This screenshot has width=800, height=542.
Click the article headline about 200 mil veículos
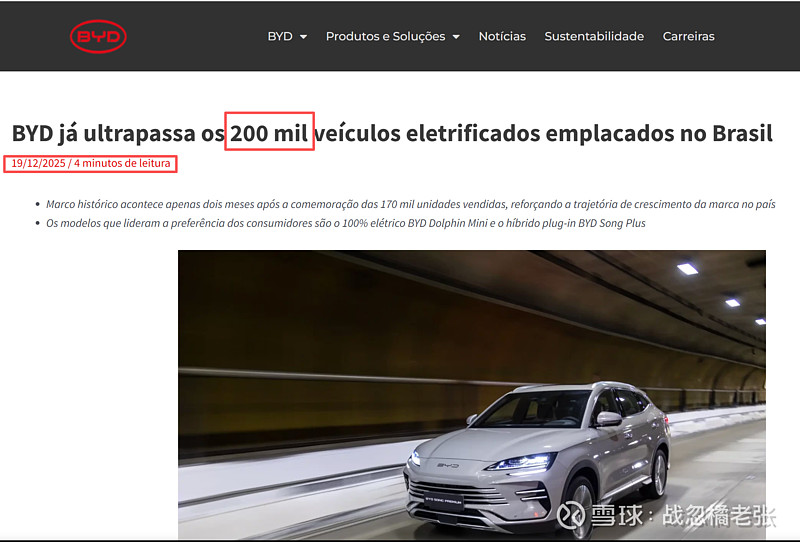pos(392,133)
